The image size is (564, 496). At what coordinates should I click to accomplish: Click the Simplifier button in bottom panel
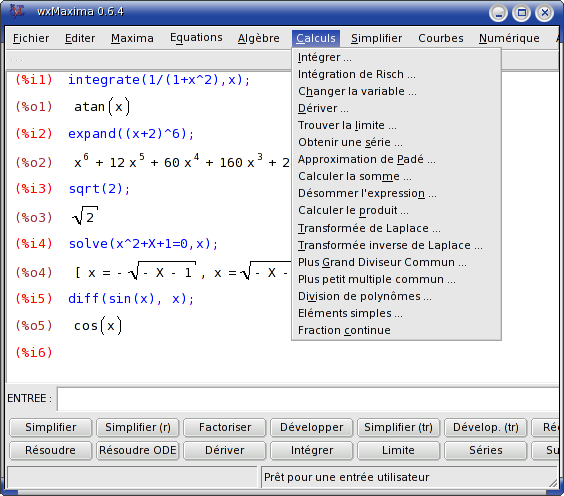(51, 427)
